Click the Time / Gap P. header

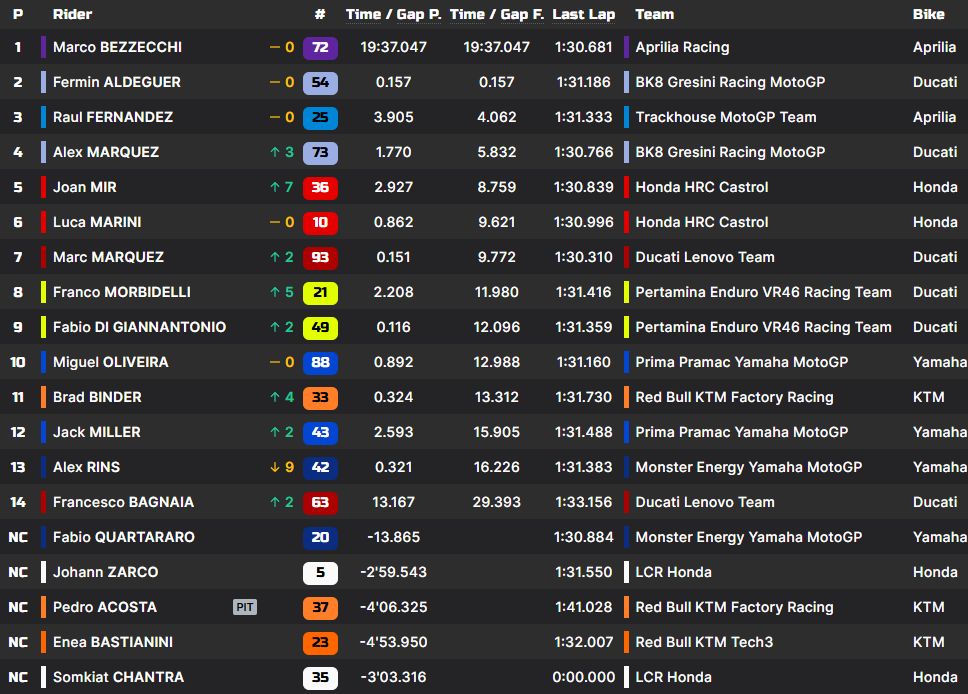393,14
